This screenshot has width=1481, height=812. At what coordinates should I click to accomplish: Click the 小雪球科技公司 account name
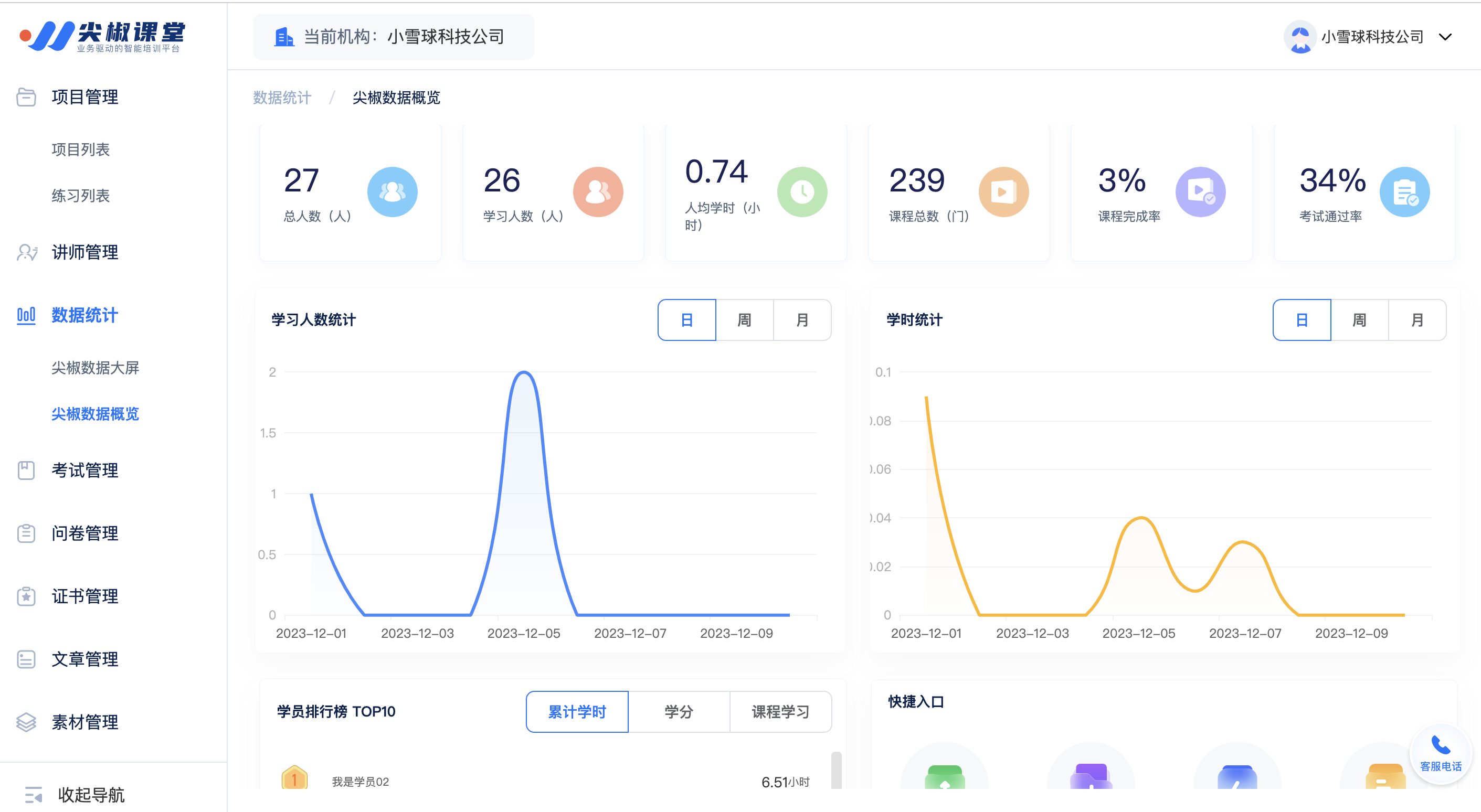click(x=1372, y=37)
